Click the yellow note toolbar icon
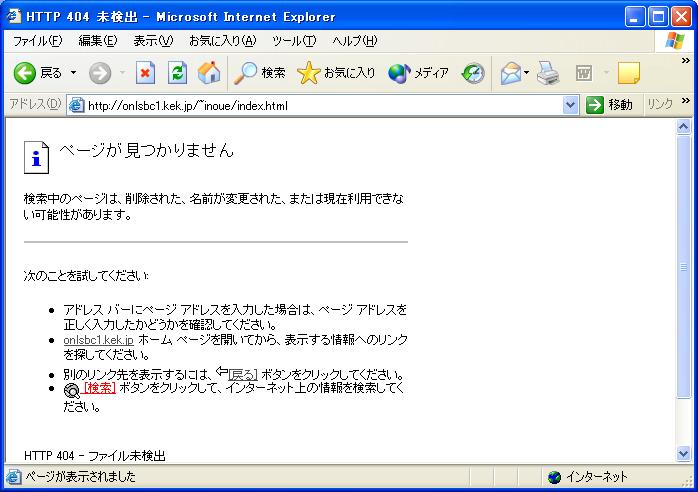Image resolution: width=698 pixels, height=492 pixels. [x=629, y=73]
